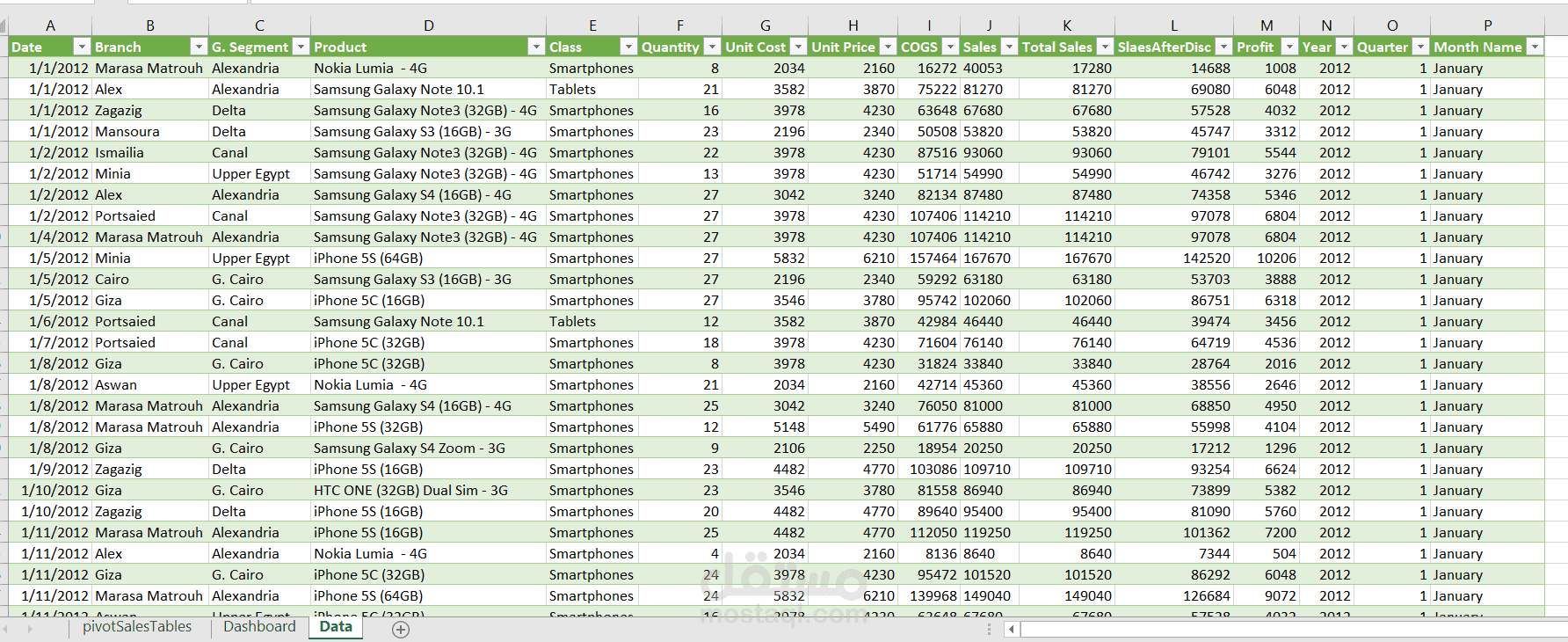Select column I by its header letter

point(929,26)
